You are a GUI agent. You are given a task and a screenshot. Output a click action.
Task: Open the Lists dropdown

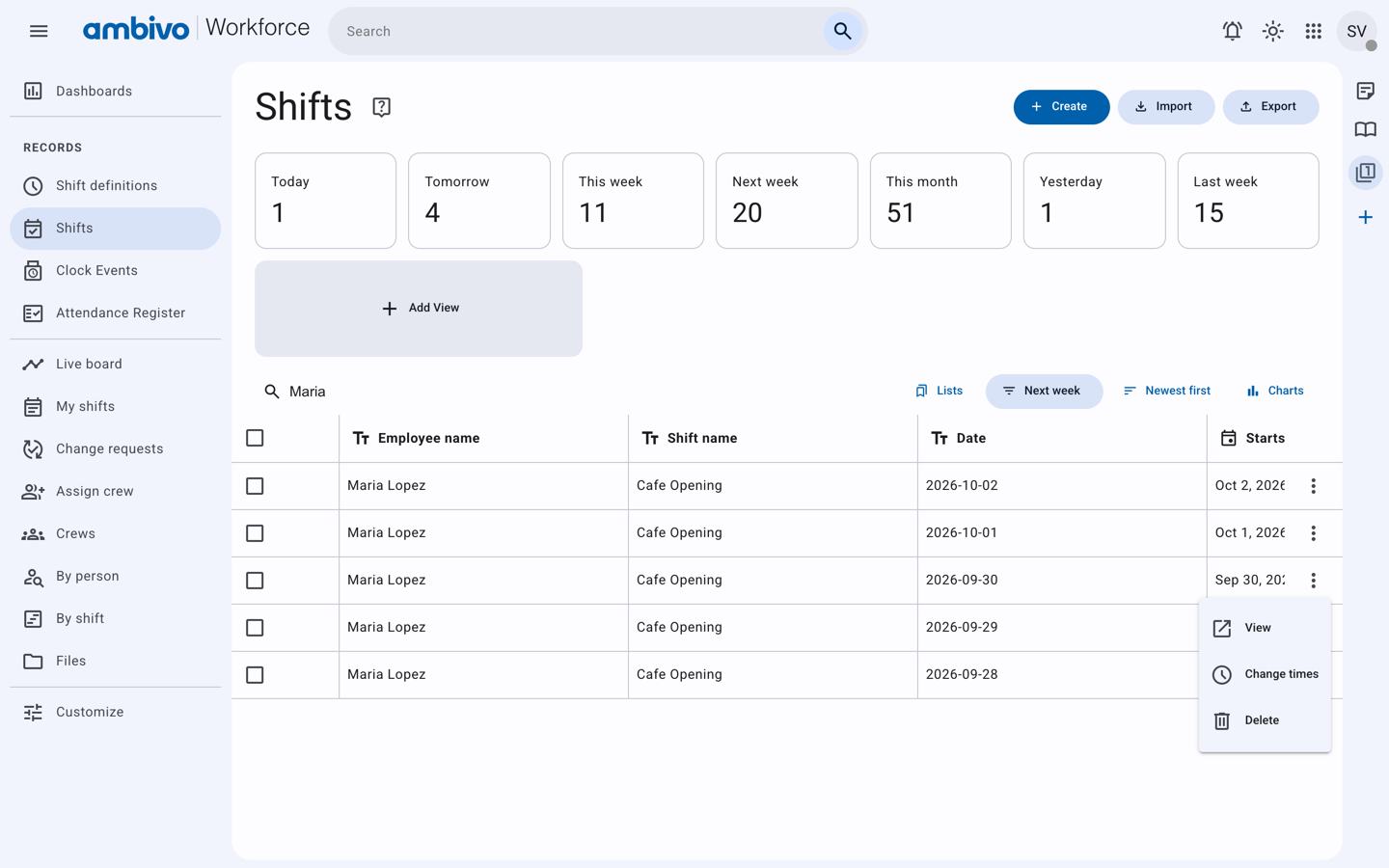click(x=939, y=391)
